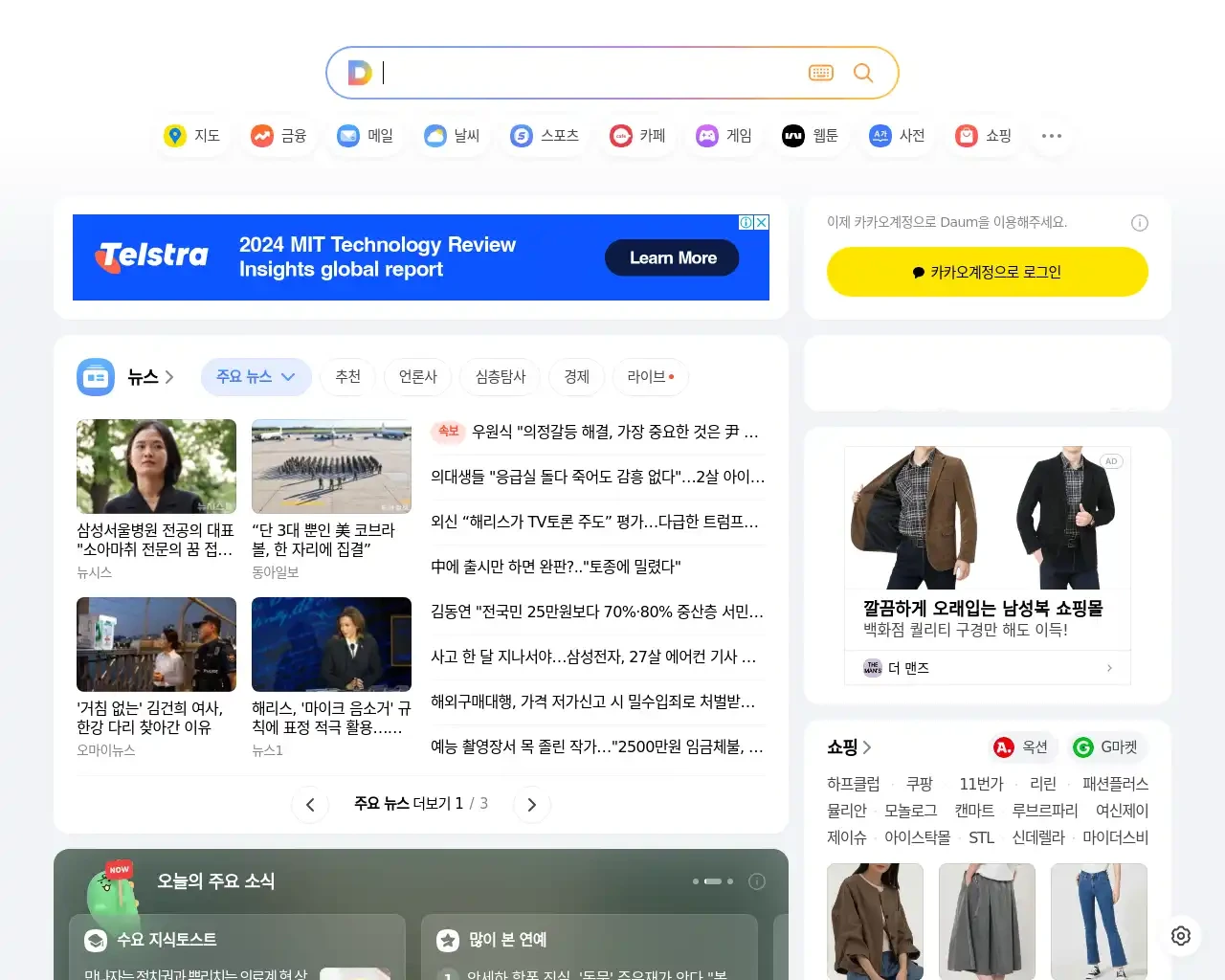The width and height of the screenshot is (1225, 980).
Task: Click the 아이스탁몰 shopping link
Action: point(917,837)
